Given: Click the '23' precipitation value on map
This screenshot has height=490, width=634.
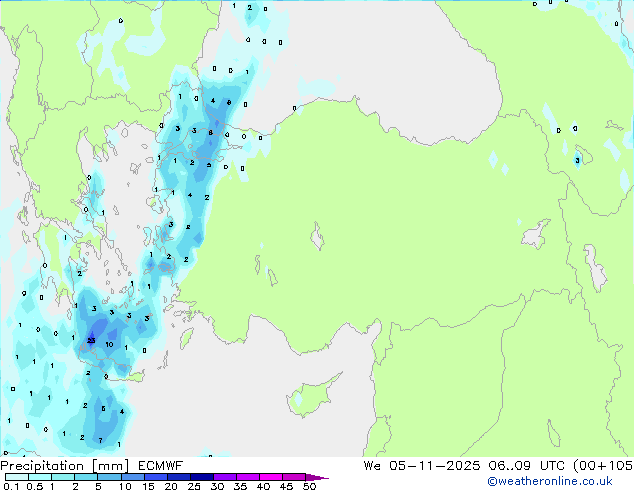Looking at the screenshot, I should [91, 340].
